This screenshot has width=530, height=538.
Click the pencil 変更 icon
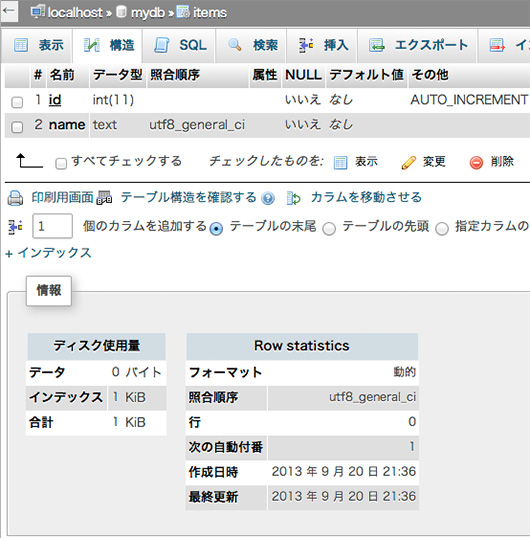click(x=408, y=163)
